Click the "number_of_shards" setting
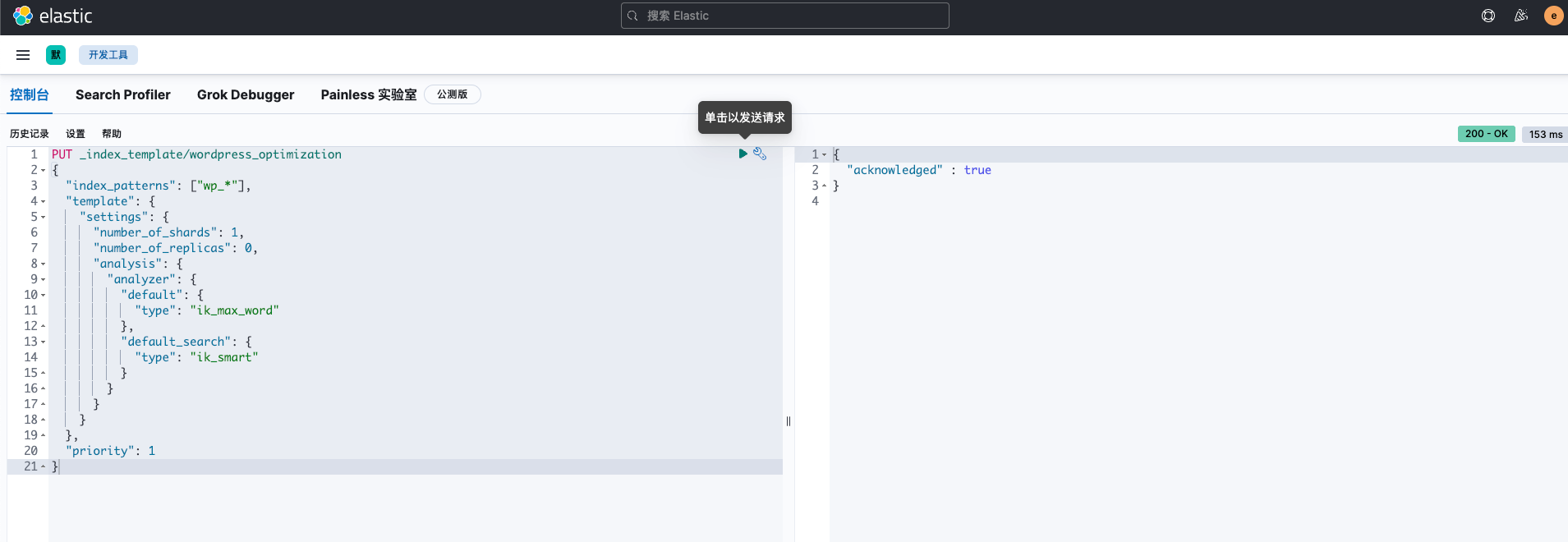Screen dimensions: 1568x542 (155, 232)
